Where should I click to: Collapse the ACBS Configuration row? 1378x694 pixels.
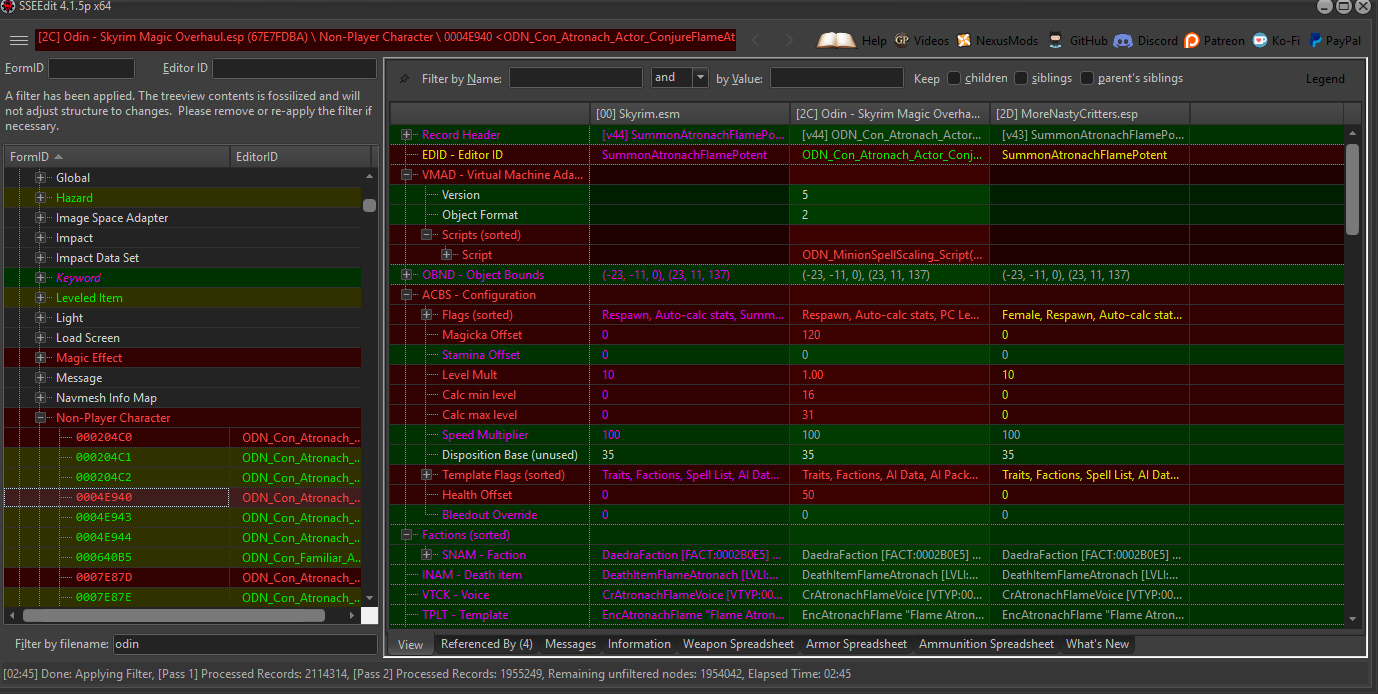click(x=407, y=295)
